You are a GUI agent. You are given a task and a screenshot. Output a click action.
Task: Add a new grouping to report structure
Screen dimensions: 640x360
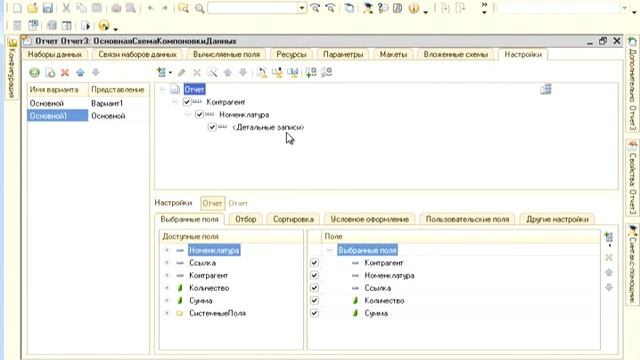point(162,72)
